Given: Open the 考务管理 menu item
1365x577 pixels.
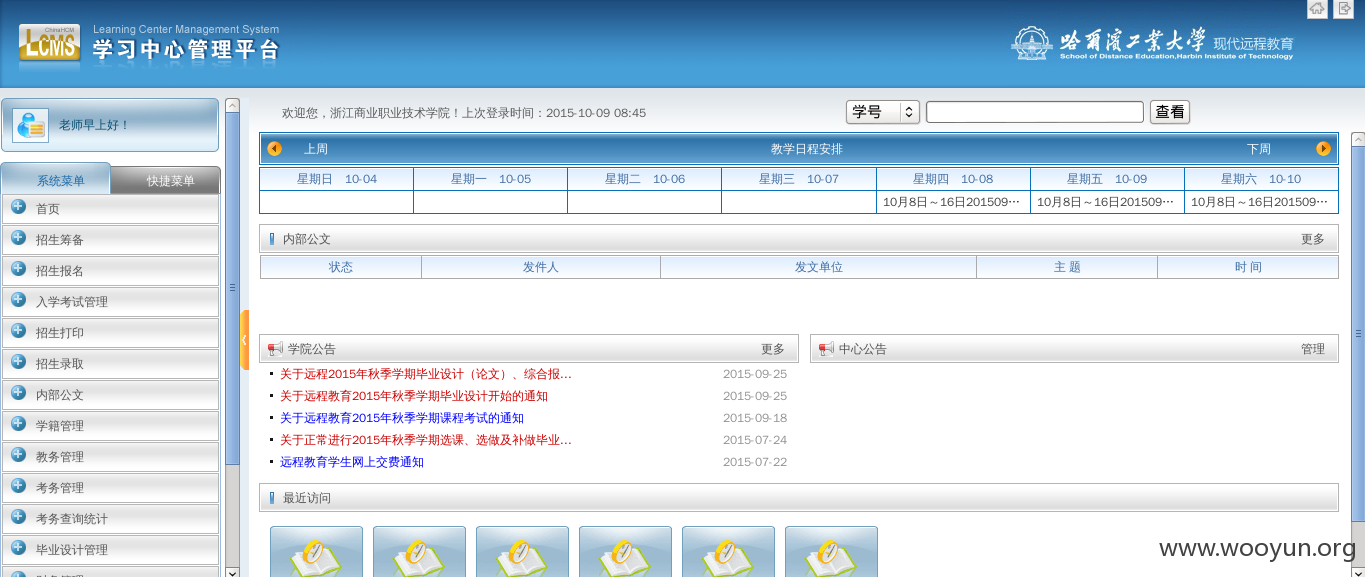Looking at the screenshot, I should pyautogui.click(x=110, y=488).
